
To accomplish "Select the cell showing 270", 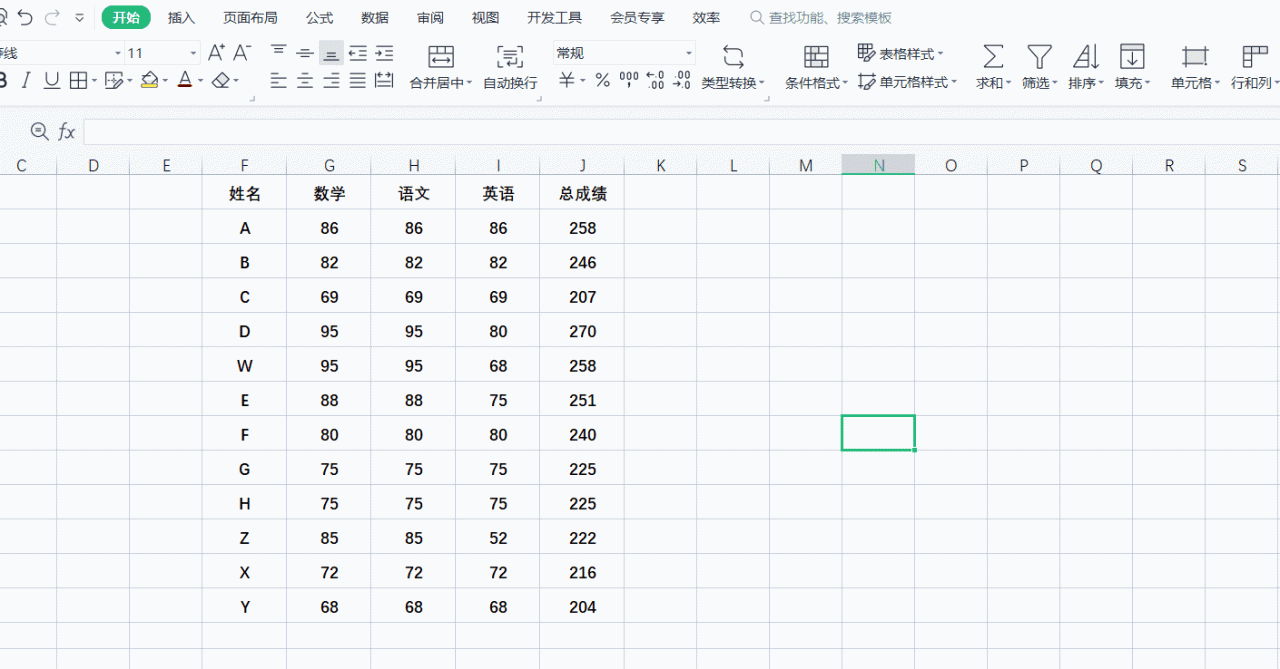I will point(582,332).
